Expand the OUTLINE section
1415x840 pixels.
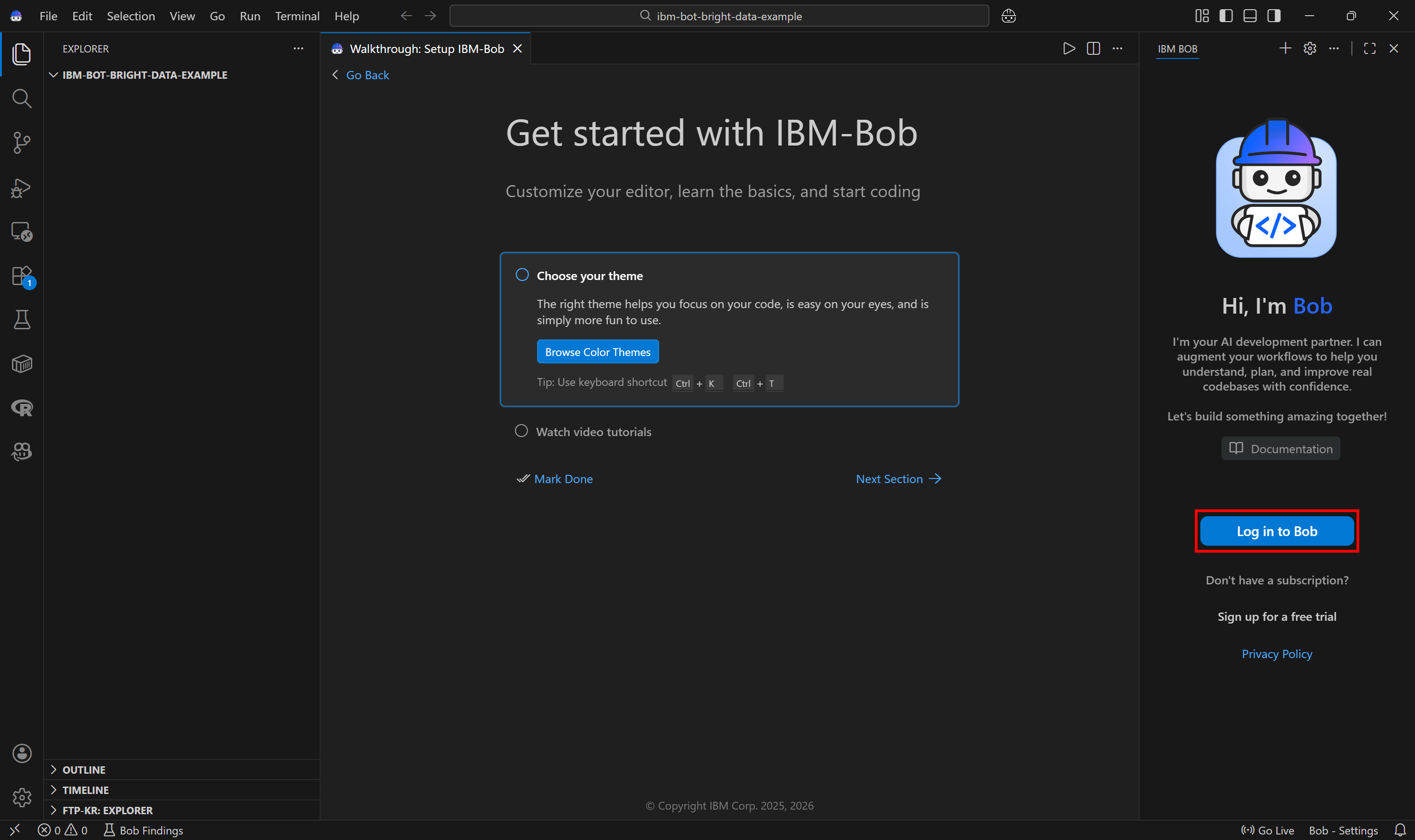pos(181,770)
